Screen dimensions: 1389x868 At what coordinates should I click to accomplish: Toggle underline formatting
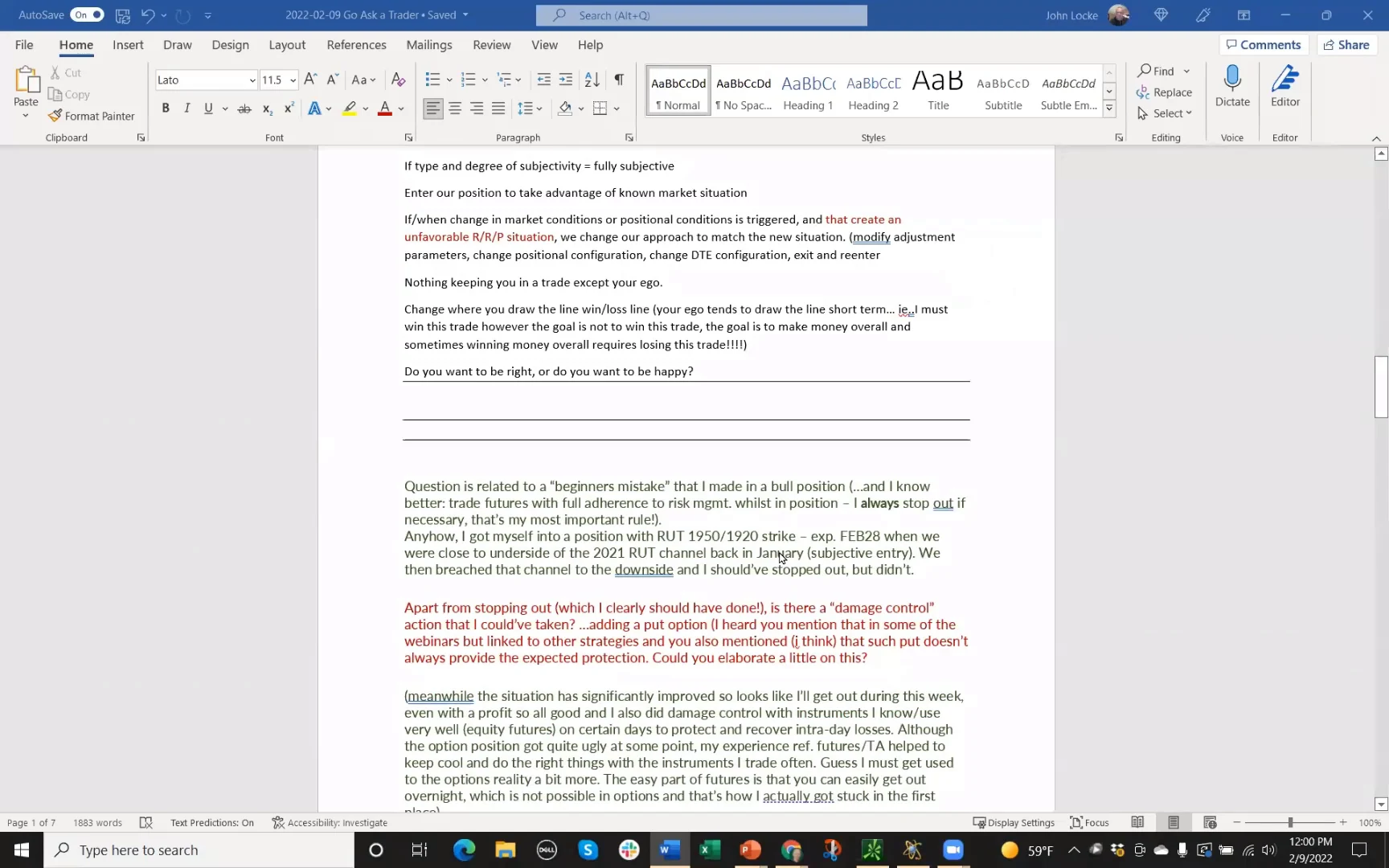click(x=208, y=108)
